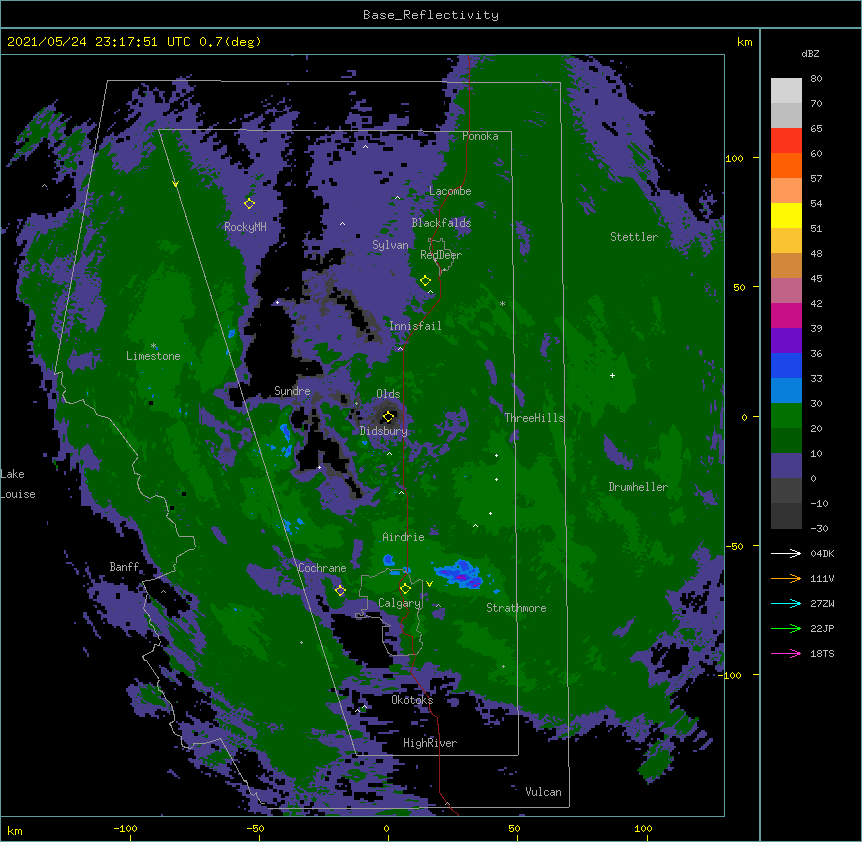Image resolution: width=862 pixels, height=842 pixels.
Task: Click the ThreeHills label
Action: click(534, 418)
